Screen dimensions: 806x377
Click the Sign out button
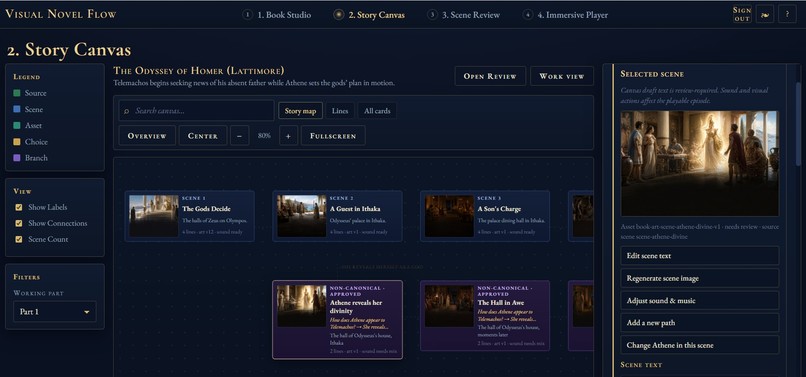[742, 14]
